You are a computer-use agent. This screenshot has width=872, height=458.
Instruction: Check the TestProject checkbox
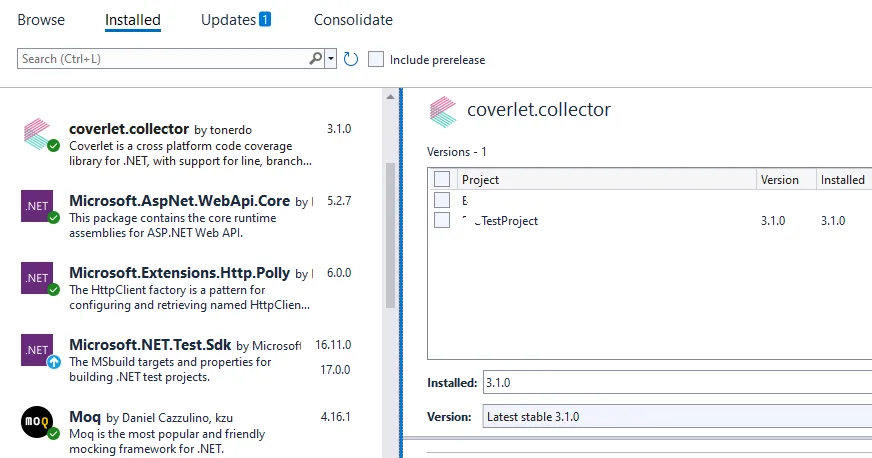(x=442, y=220)
